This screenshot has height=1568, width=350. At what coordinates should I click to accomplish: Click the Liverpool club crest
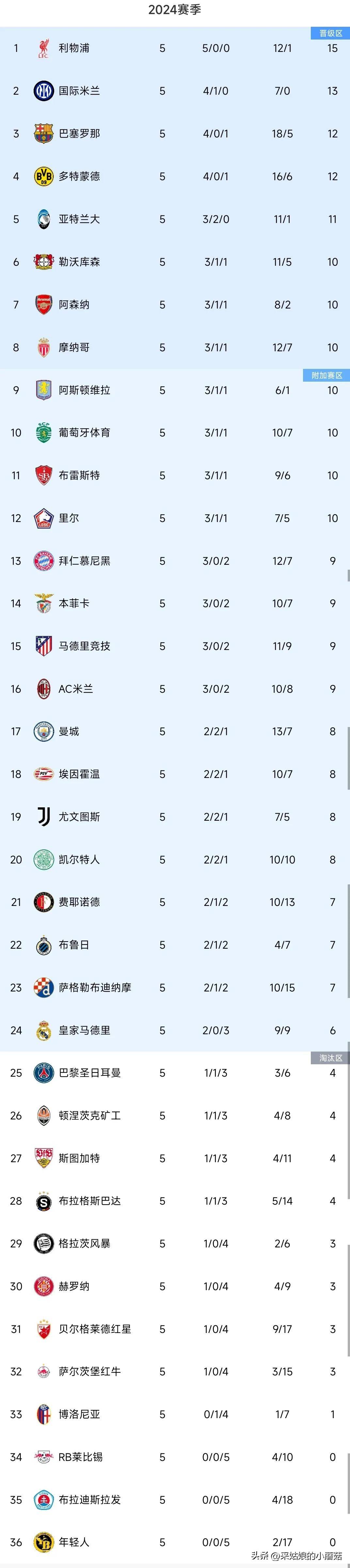[x=43, y=48]
